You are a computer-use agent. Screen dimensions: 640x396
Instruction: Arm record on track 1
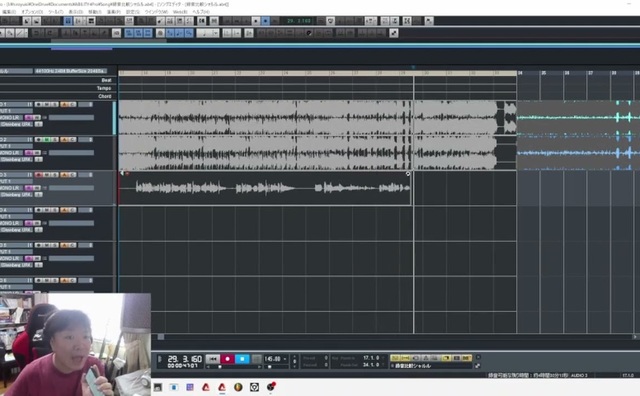(x=39, y=105)
